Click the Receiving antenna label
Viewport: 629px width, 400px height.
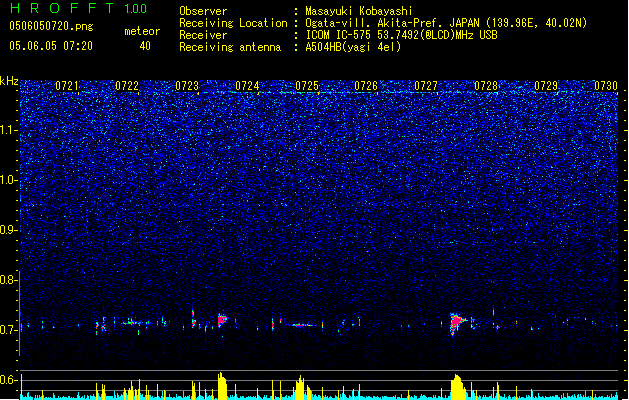[x=230, y=47]
